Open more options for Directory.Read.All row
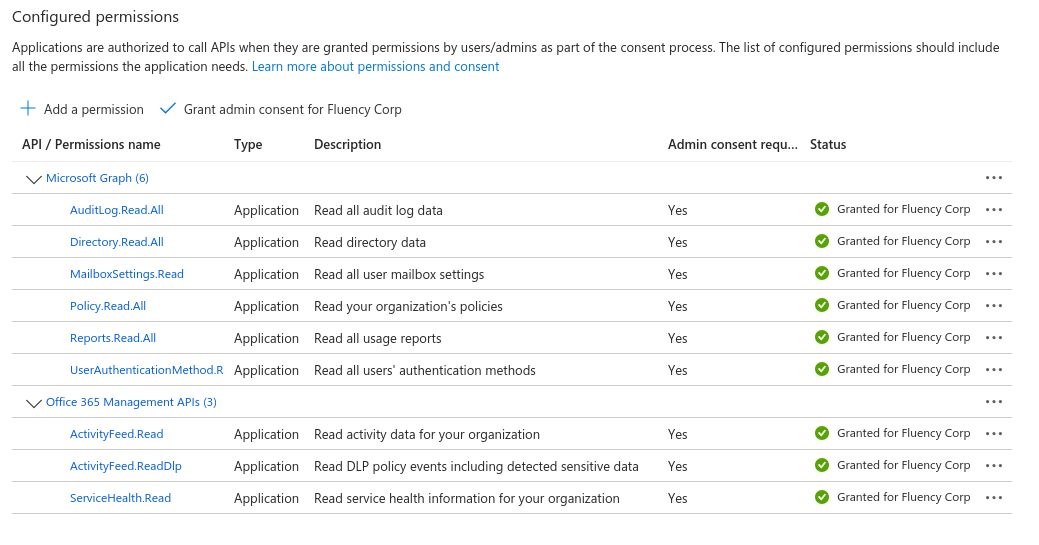1039x545 pixels. pos(993,241)
